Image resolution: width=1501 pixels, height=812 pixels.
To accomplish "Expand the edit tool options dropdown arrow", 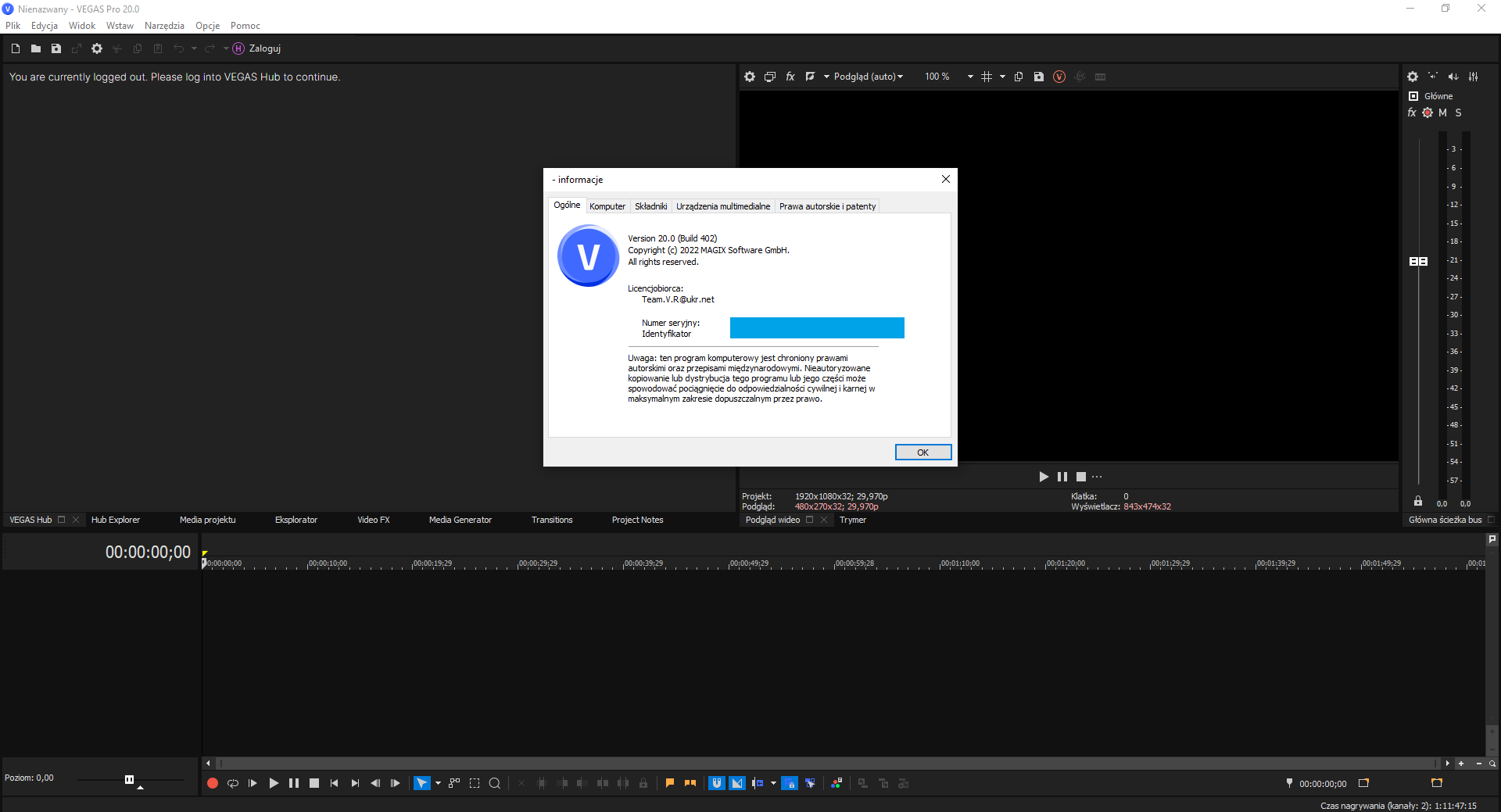I will tap(438, 783).
